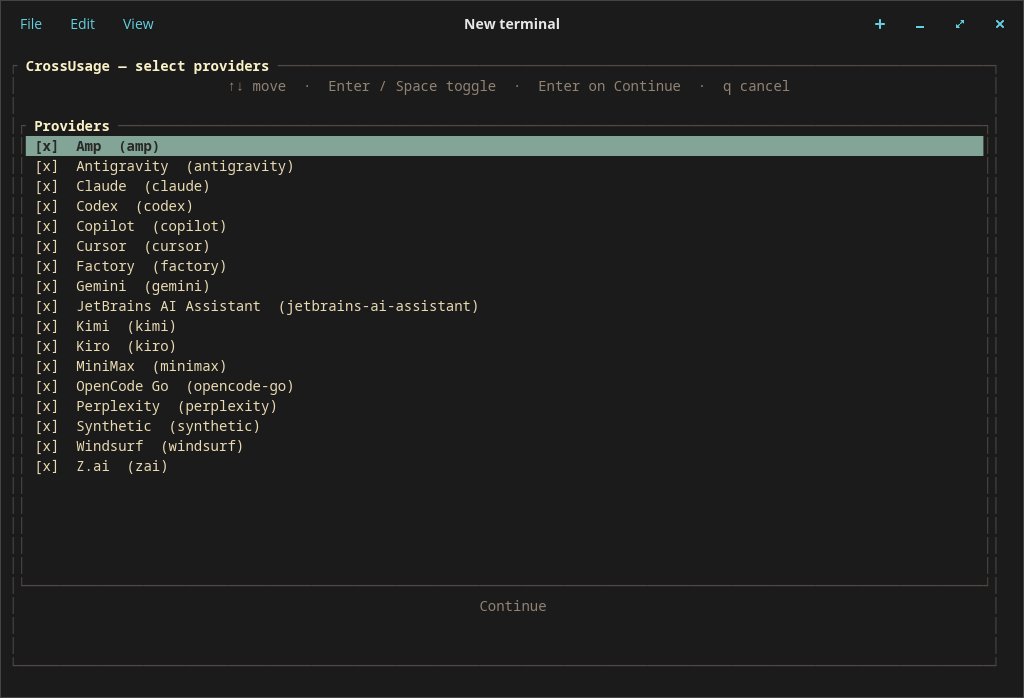Click the "(gemini)" identifier text
Screen dimensions: 1024x698
(177, 287)
